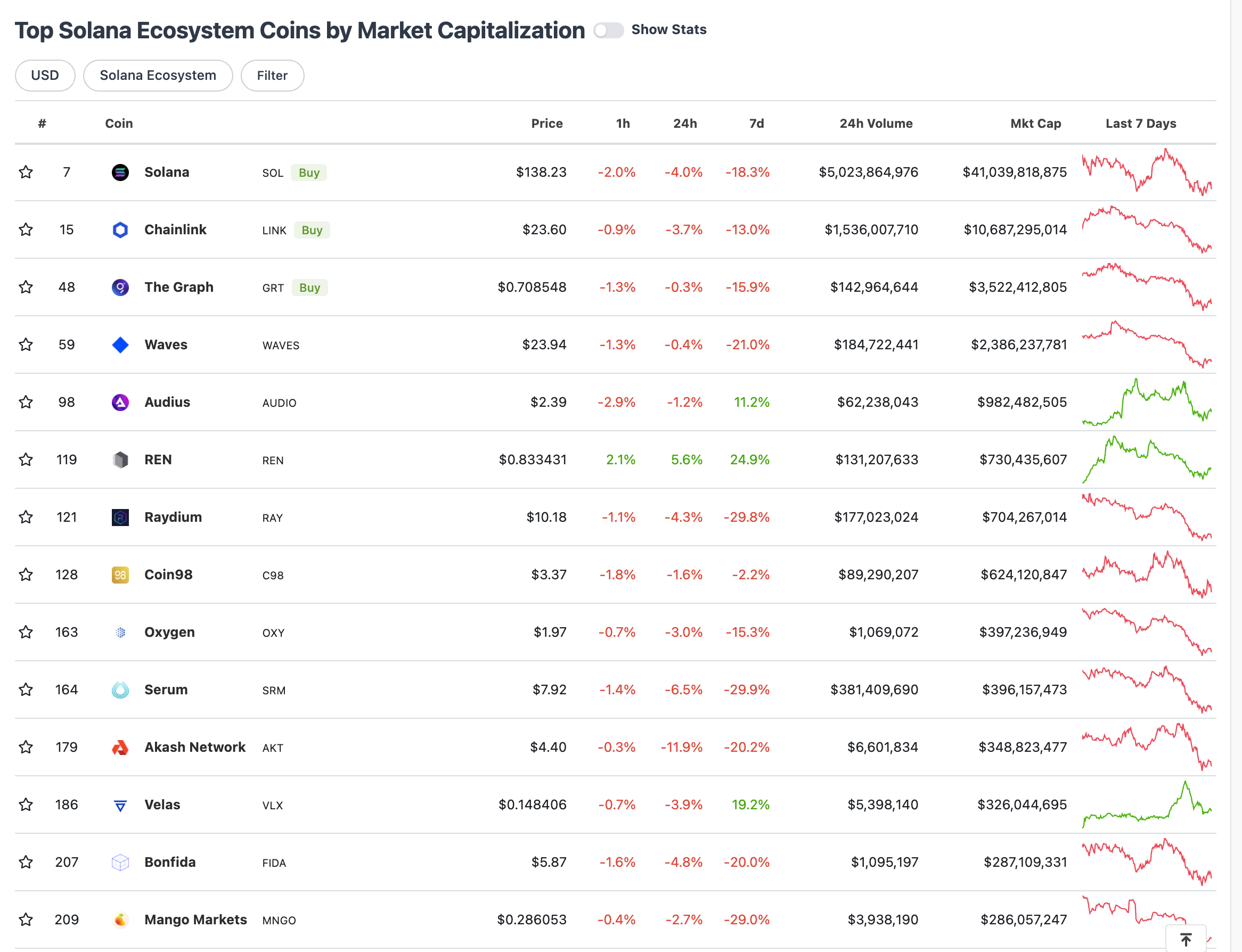Sort by the # rank column
The width and height of the screenshot is (1242, 952).
42,124
